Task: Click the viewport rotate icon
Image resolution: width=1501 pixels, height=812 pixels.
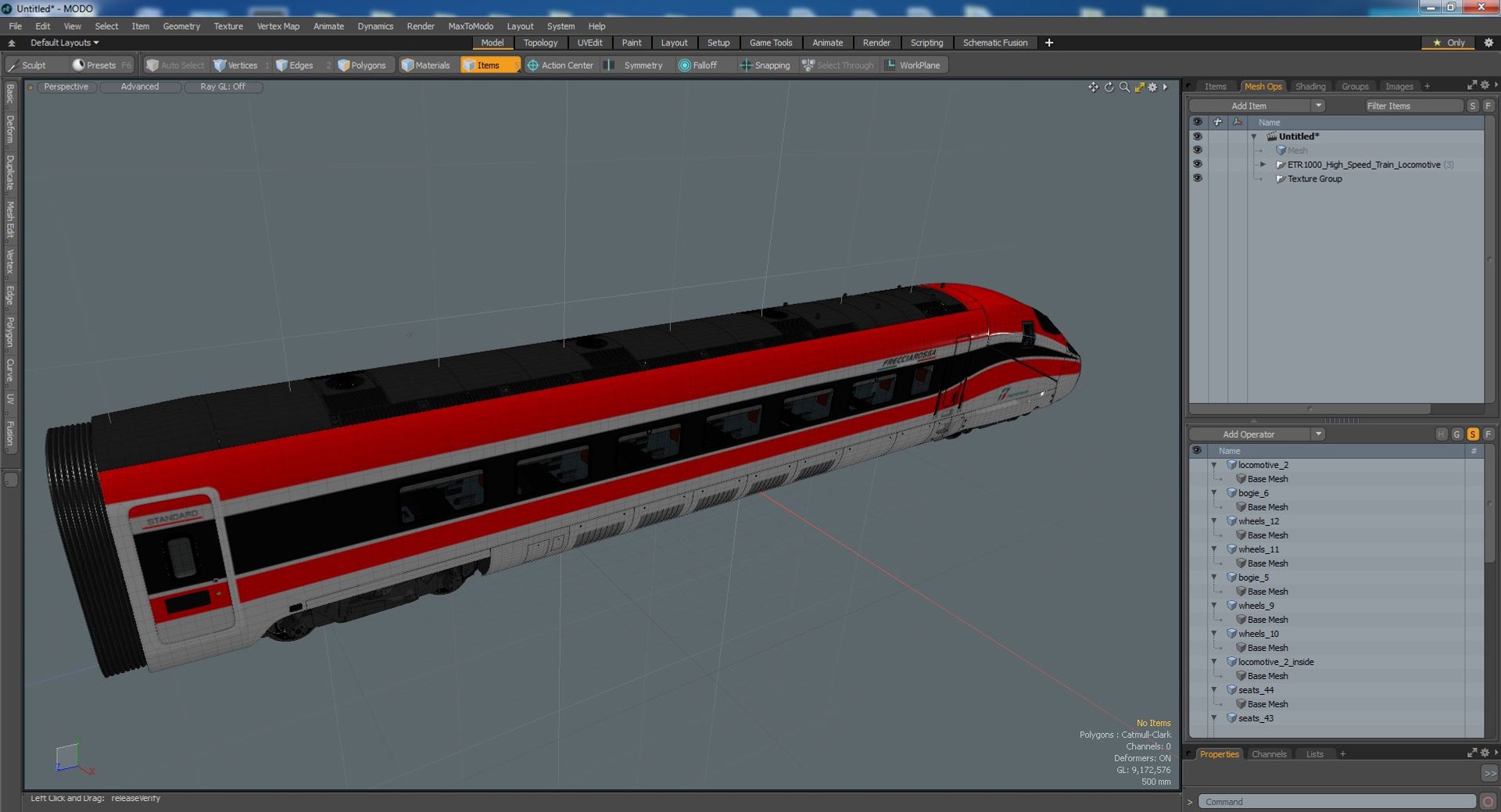Action: tap(1109, 87)
